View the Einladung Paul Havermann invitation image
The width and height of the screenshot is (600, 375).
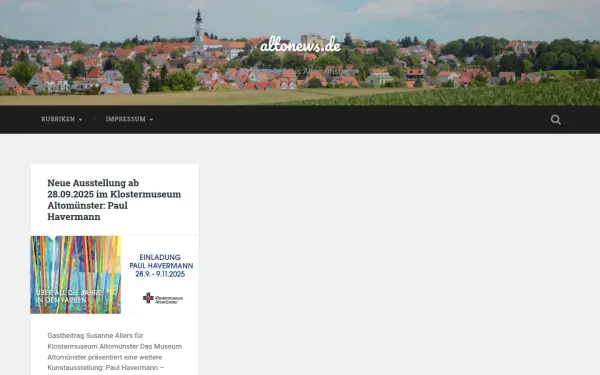pyautogui.click(x=114, y=275)
